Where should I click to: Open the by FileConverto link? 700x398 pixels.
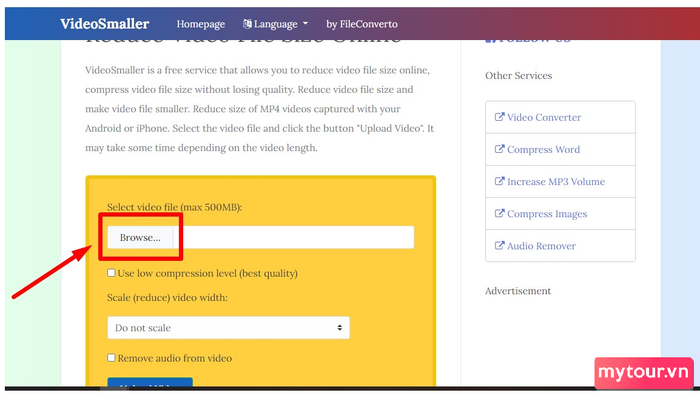point(362,24)
